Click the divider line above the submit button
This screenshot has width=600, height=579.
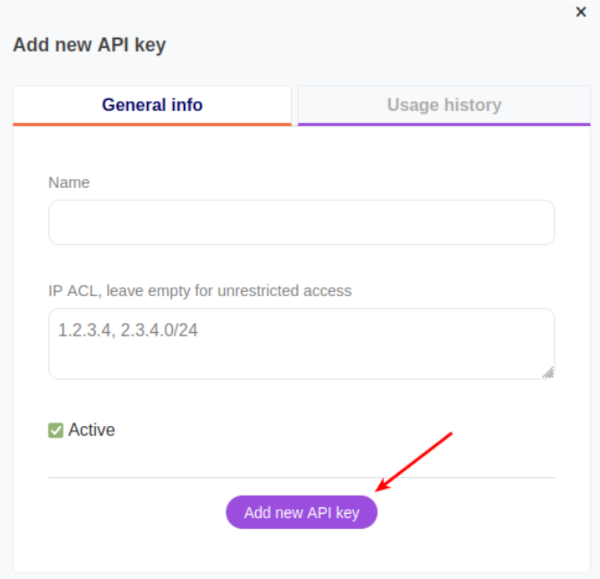coord(301,477)
